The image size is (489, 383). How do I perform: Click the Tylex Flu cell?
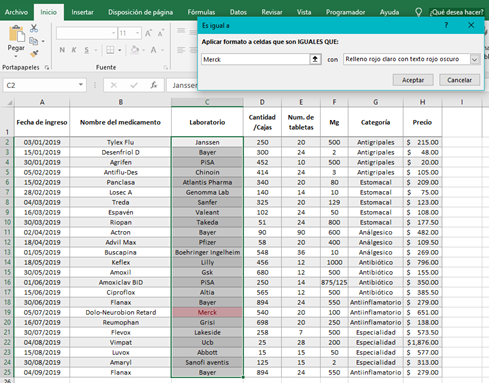pos(120,142)
